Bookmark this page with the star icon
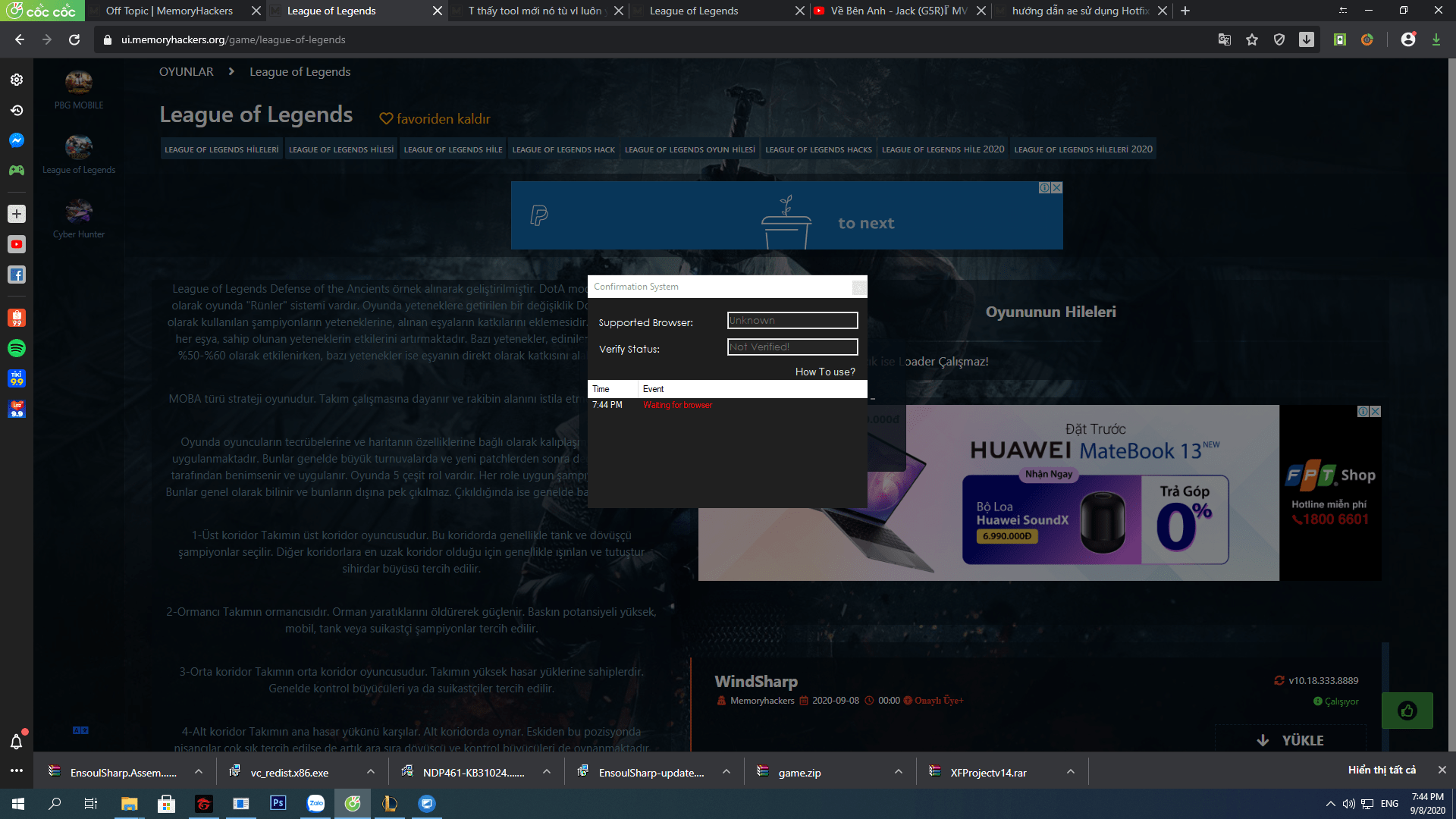1456x819 pixels. 1252,39
